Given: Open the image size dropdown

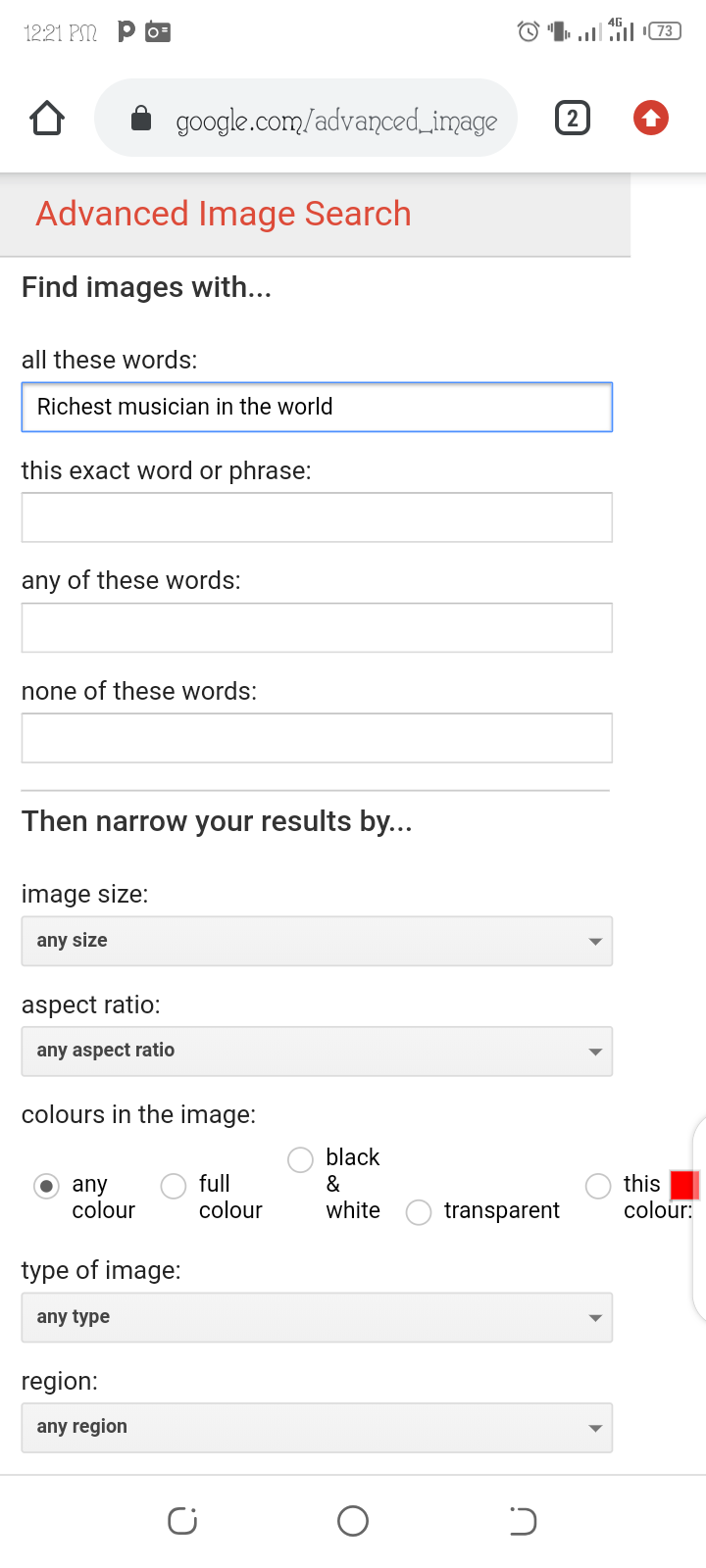Looking at the screenshot, I should (x=317, y=941).
